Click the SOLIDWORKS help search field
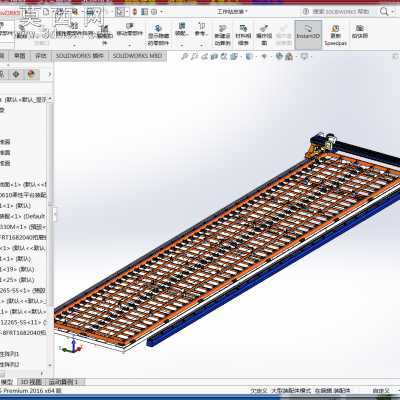The height and width of the screenshot is (400, 400). 341,12
